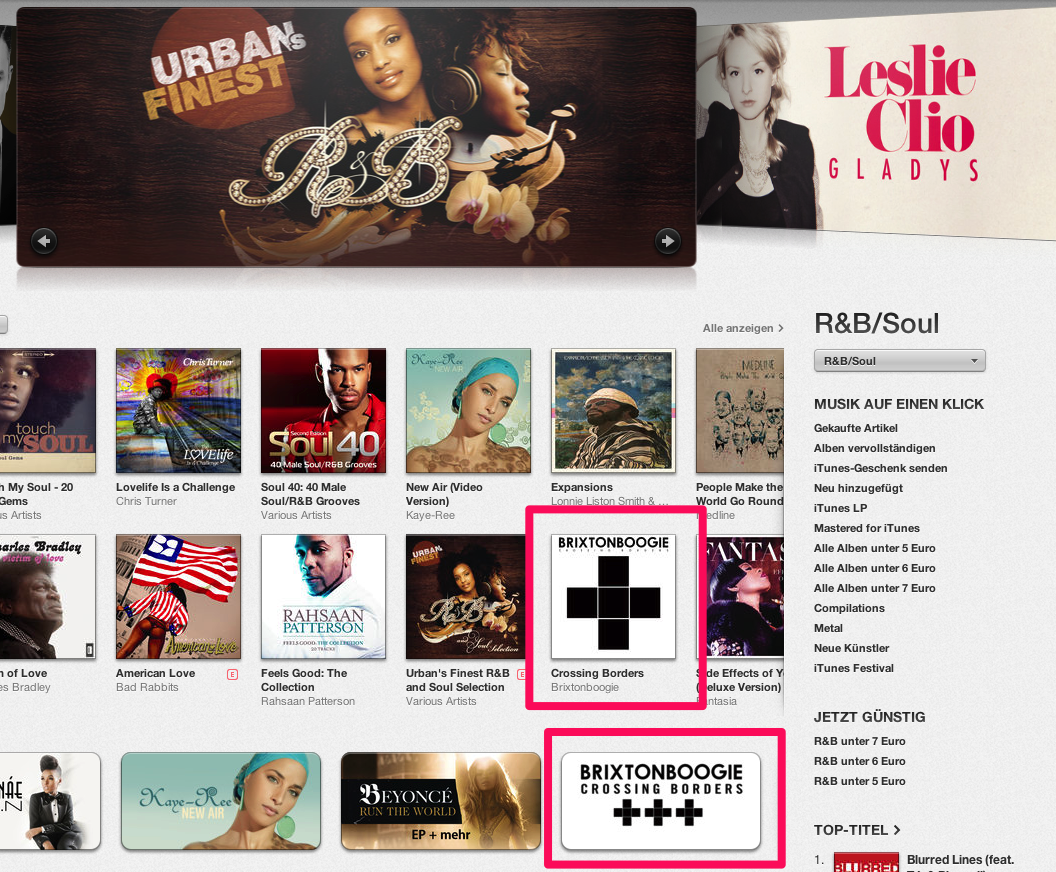Image resolution: width=1056 pixels, height=872 pixels.
Task: Open the R&B/Soul genre dropdown
Action: click(900, 361)
